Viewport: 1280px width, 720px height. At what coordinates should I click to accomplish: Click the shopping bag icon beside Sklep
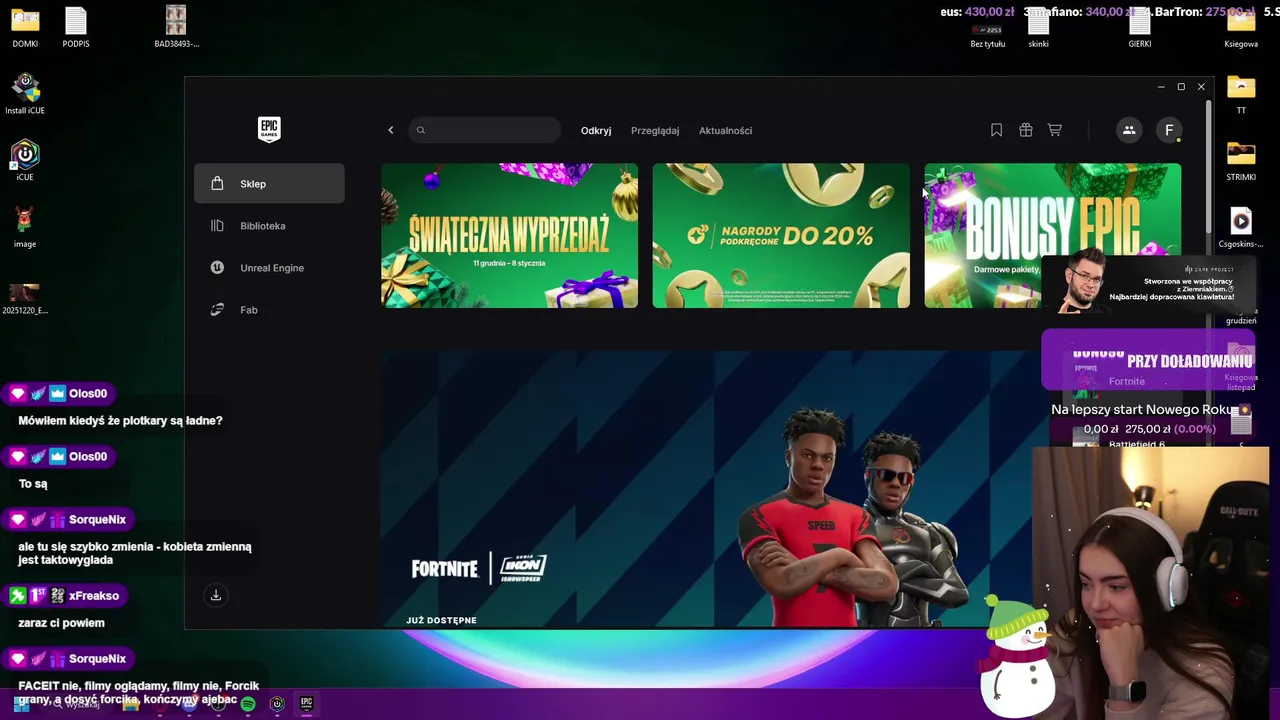point(217,184)
